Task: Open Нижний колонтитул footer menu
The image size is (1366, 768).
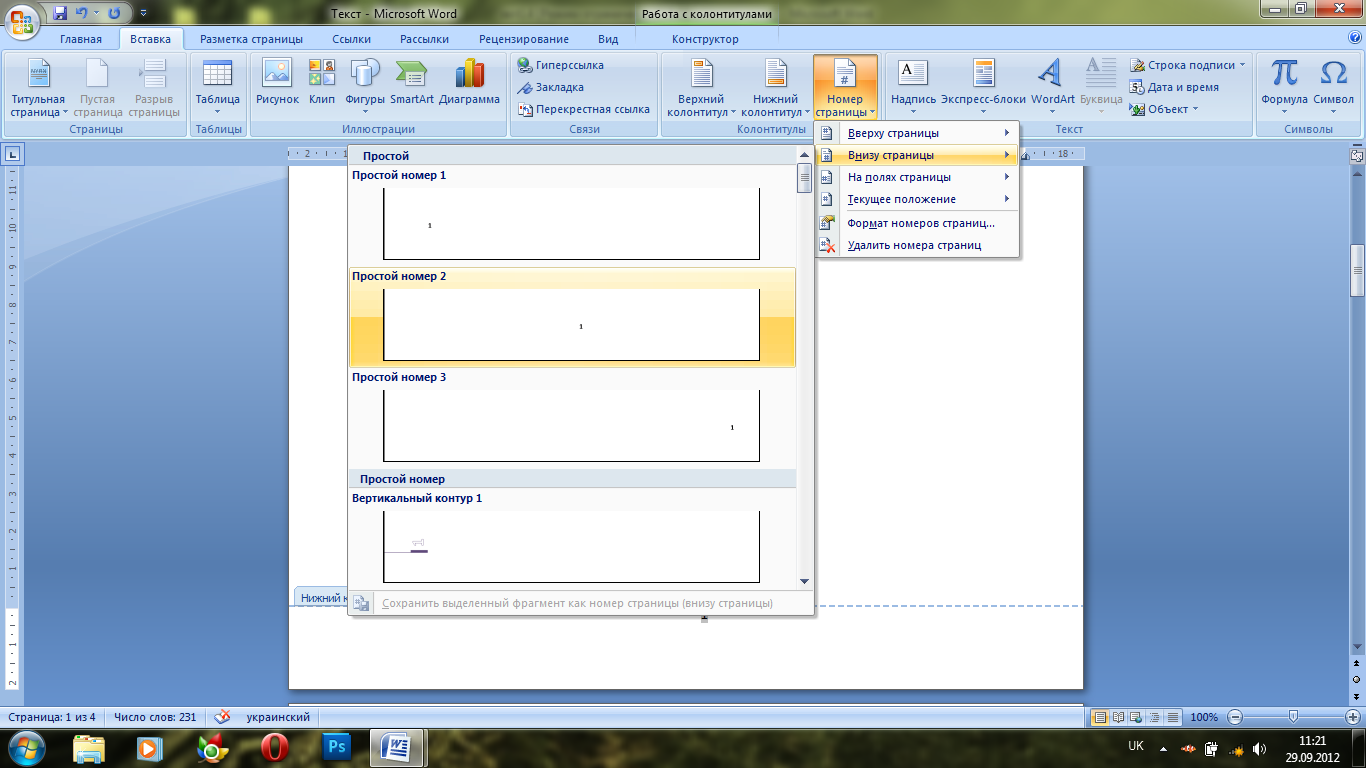Action: [776, 88]
